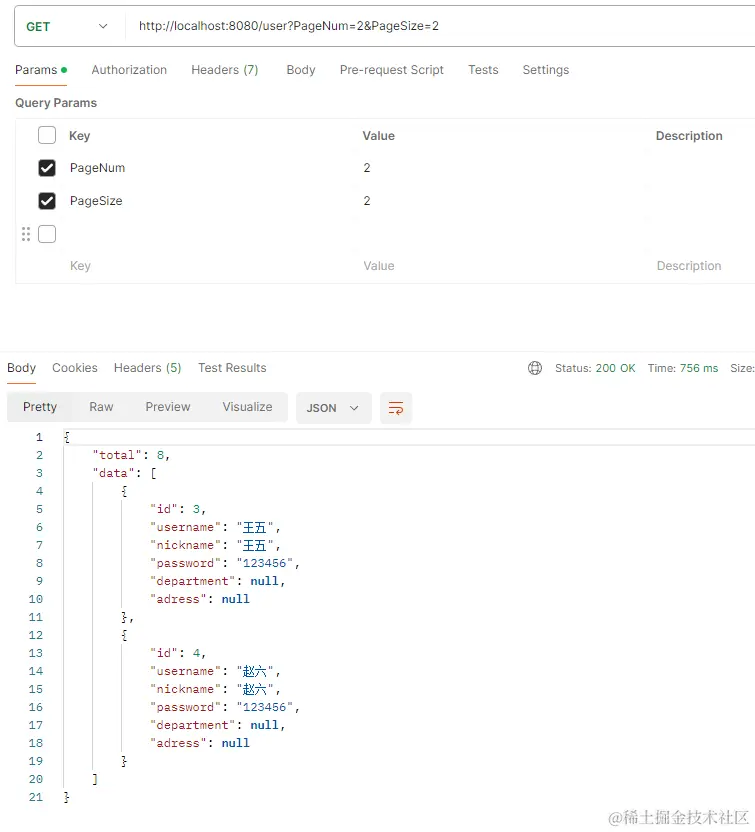The height and width of the screenshot is (832, 755).
Task: Open the response Cookies tab
Action: (75, 368)
